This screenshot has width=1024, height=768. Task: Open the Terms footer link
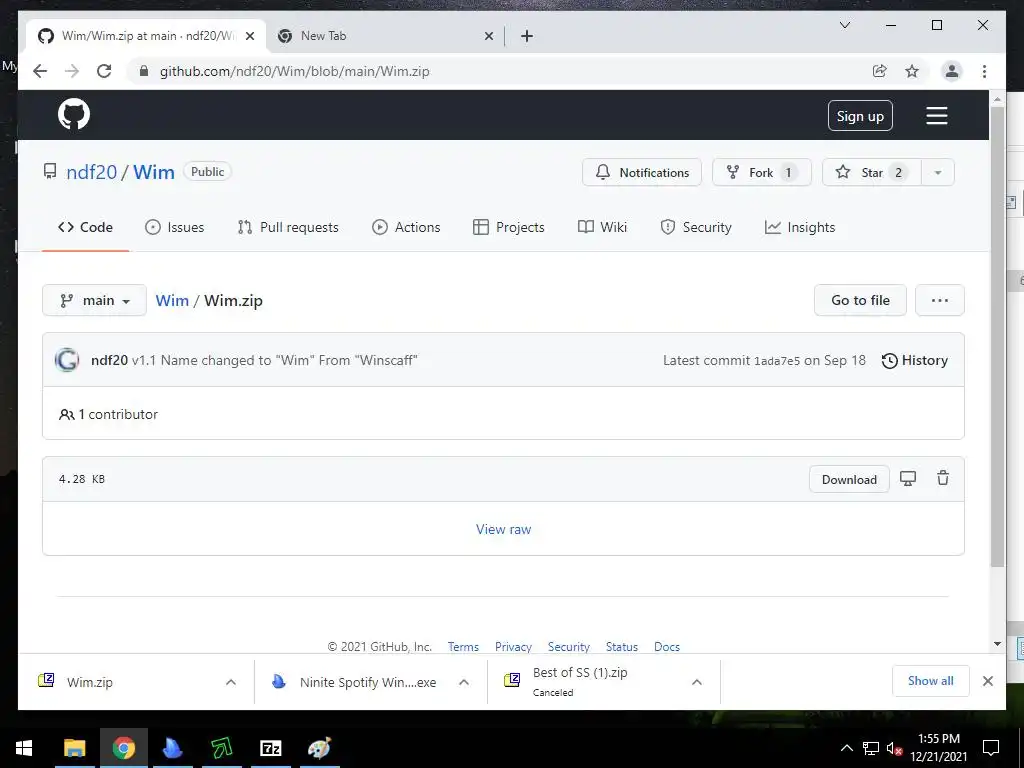tap(463, 647)
